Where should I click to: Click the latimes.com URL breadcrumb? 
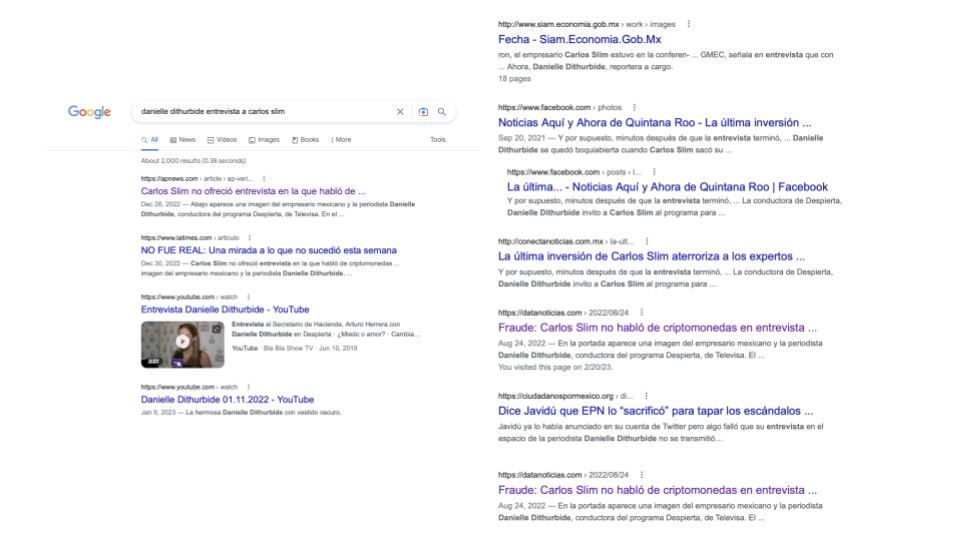click(x=190, y=238)
